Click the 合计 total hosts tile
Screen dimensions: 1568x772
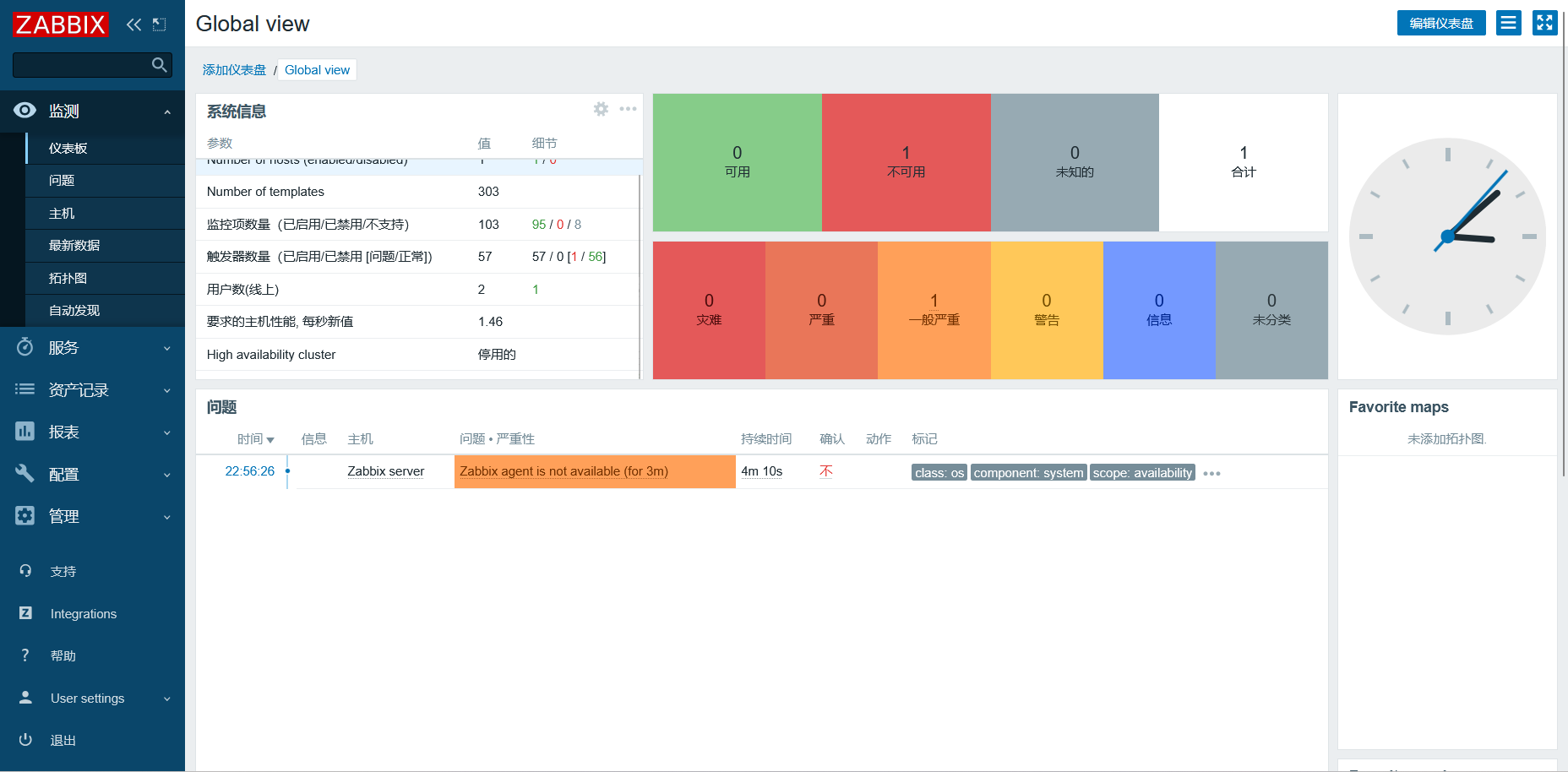1244,162
